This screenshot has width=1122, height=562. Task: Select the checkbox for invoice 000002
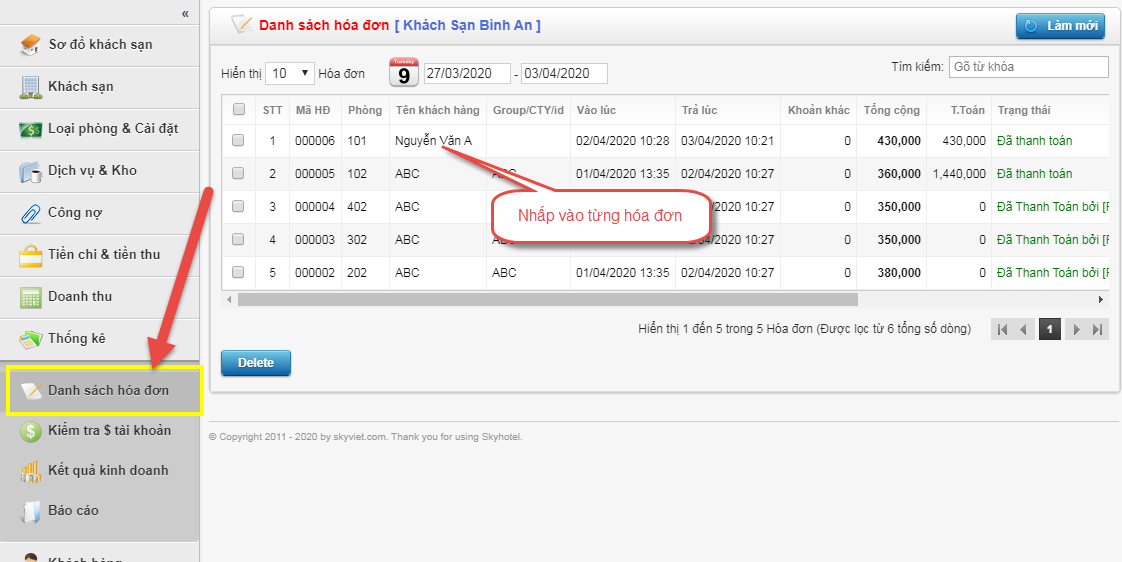pos(239,272)
